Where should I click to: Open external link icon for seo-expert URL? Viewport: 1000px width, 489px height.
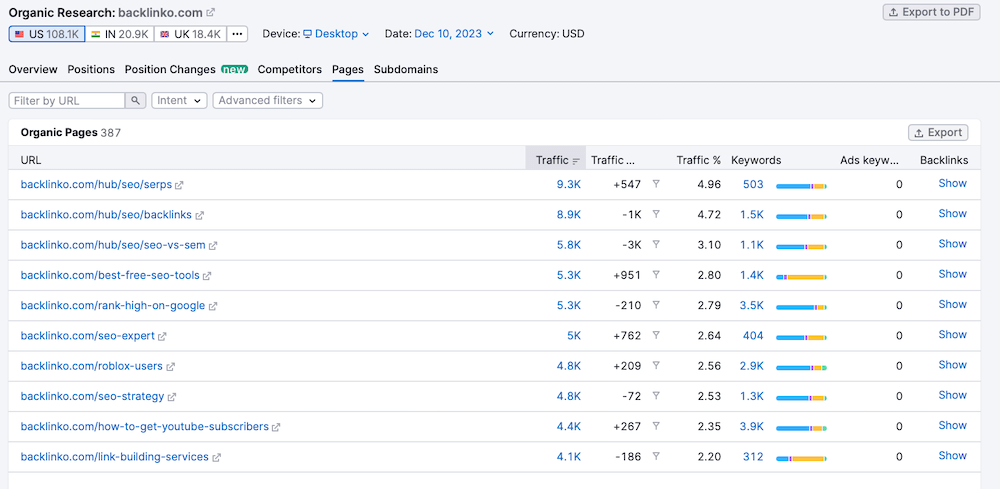coord(163,337)
